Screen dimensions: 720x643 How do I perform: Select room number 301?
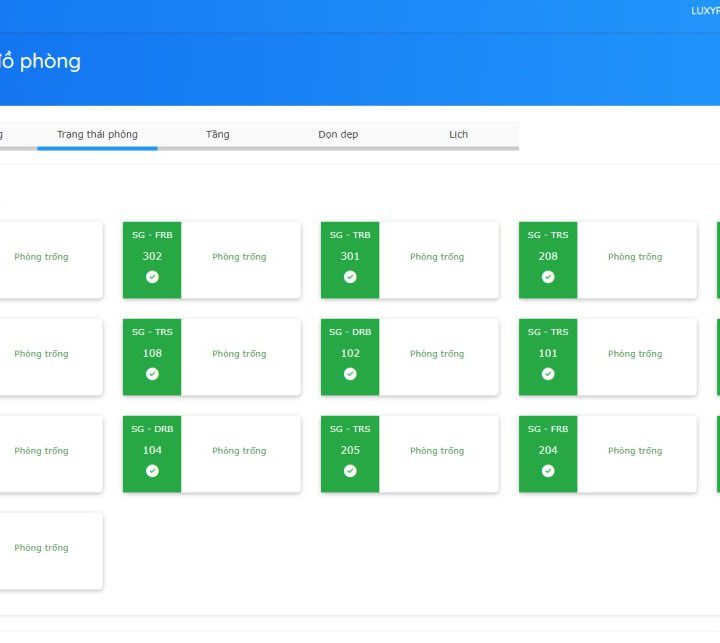pyautogui.click(x=350, y=256)
